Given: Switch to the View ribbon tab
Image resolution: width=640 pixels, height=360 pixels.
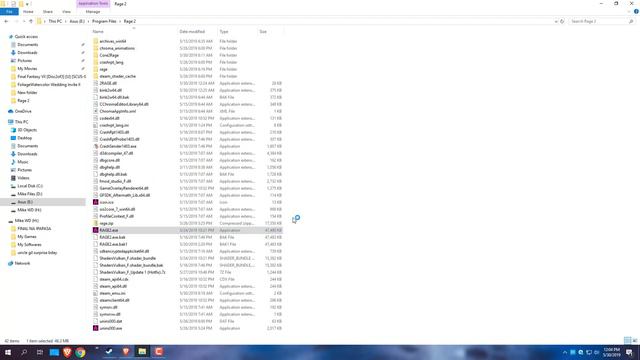Looking at the screenshot, I should 66,12.
